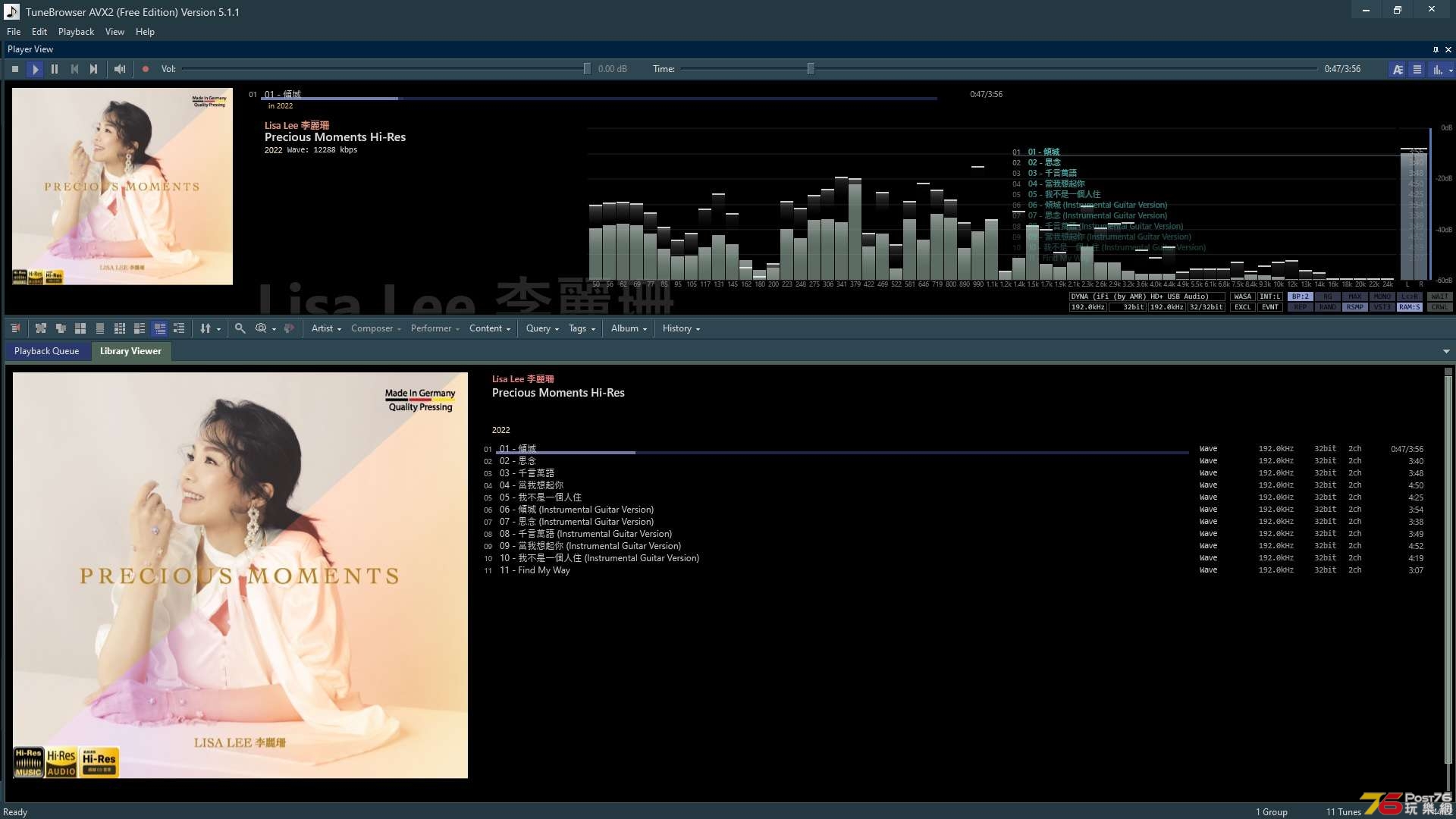Viewport: 1456px width, 819px height.
Task: Open the Playback menu
Action: (76, 32)
